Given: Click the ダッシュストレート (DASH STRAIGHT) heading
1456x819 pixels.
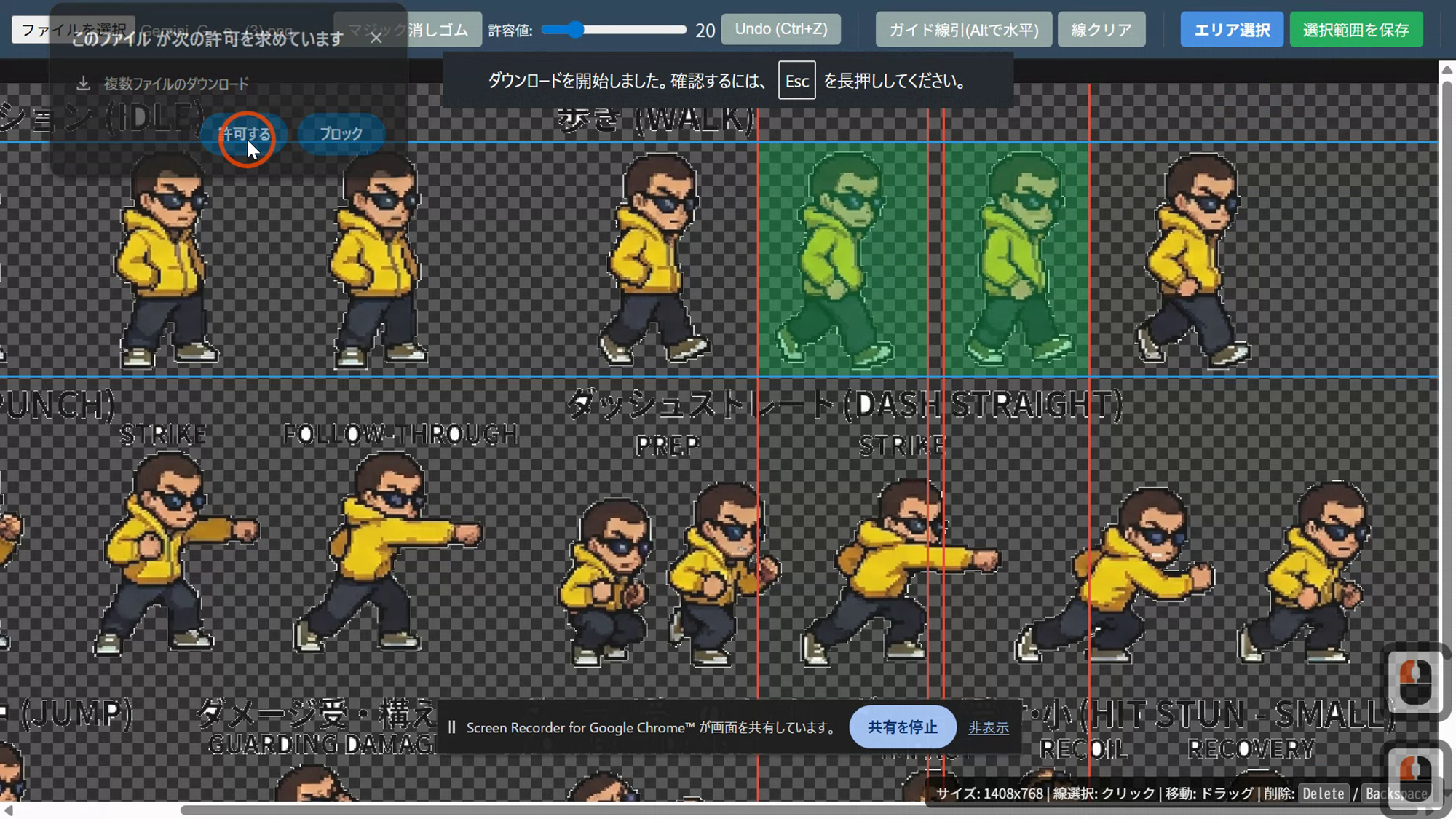Looking at the screenshot, I should [x=844, y=405].
